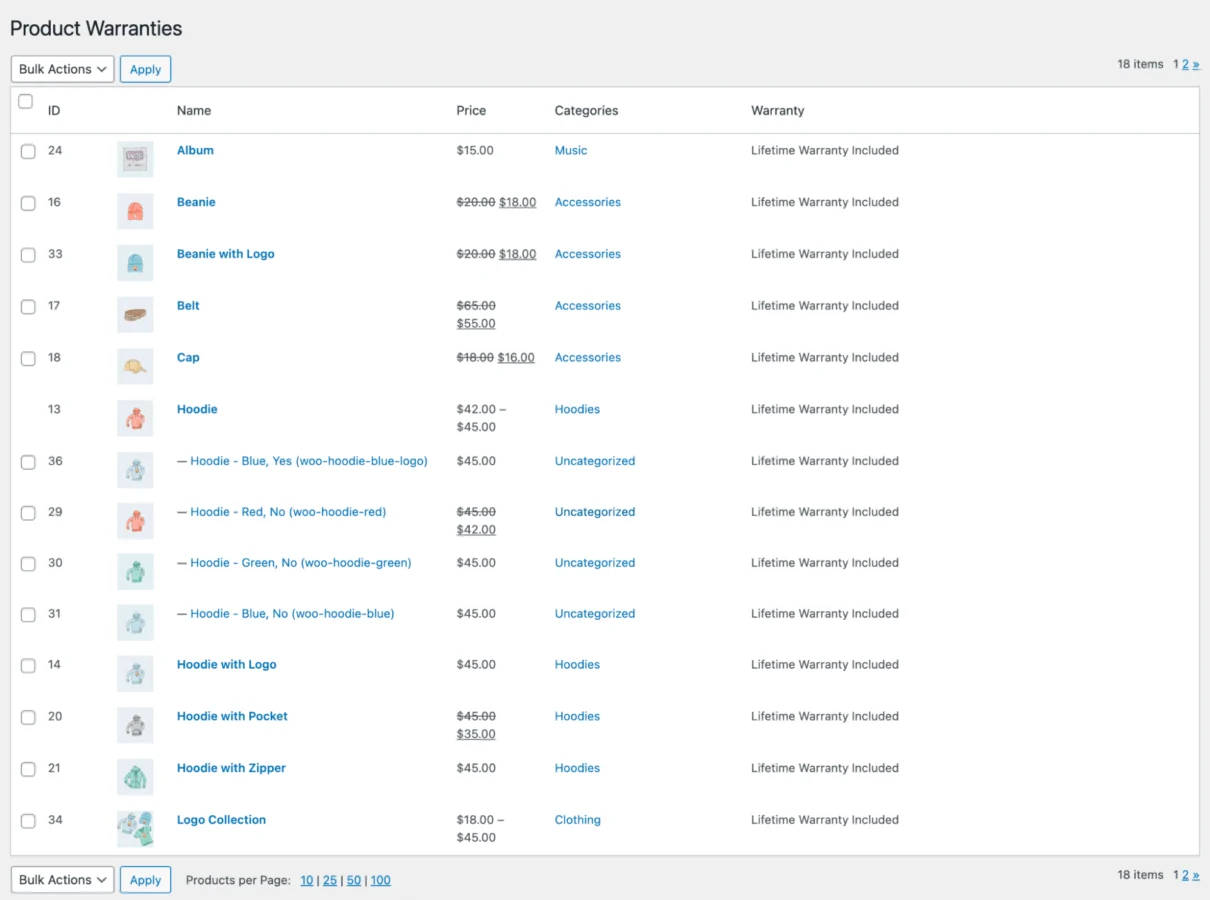The width and height of the screenshot is (1210, 900).
Task: Go to page 2 in bottom pagination
Action: [1185, 875]
